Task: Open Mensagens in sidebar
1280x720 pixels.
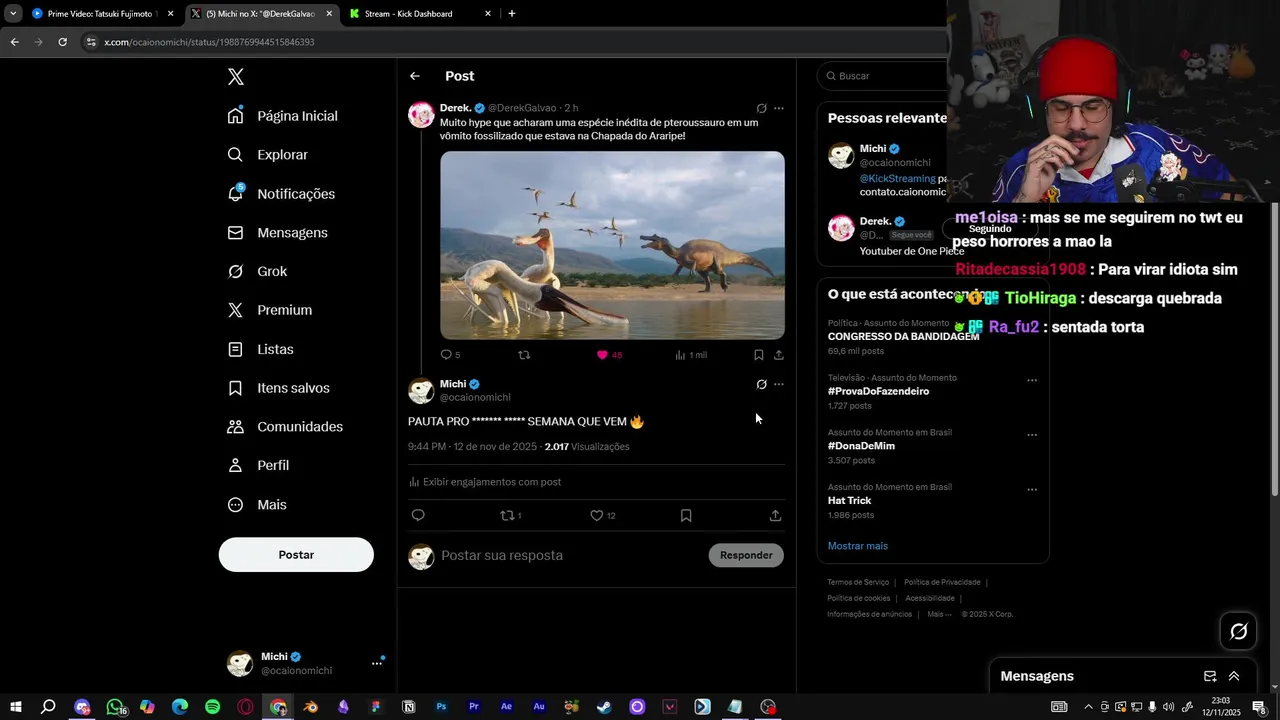Action: (278, 233)
